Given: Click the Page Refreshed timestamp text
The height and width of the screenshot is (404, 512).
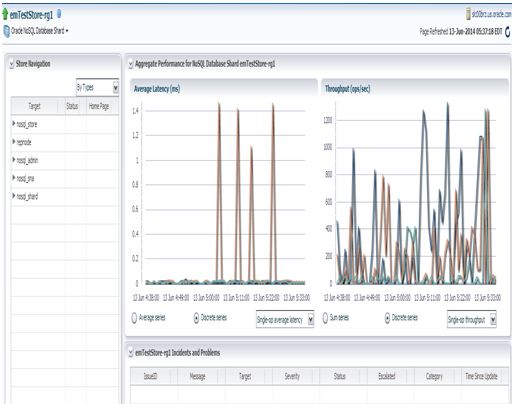Looking at the screenshot, I should pos(461,32).
